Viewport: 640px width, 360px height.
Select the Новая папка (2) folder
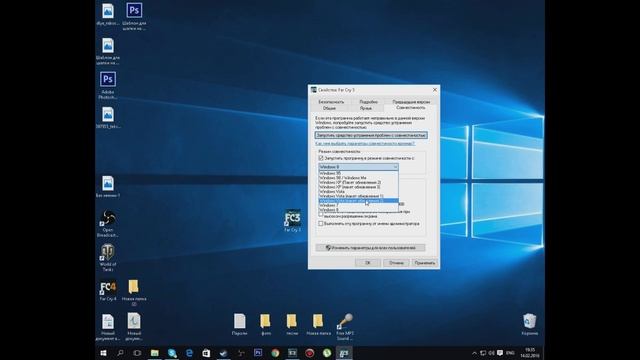(x=133, y=293)
